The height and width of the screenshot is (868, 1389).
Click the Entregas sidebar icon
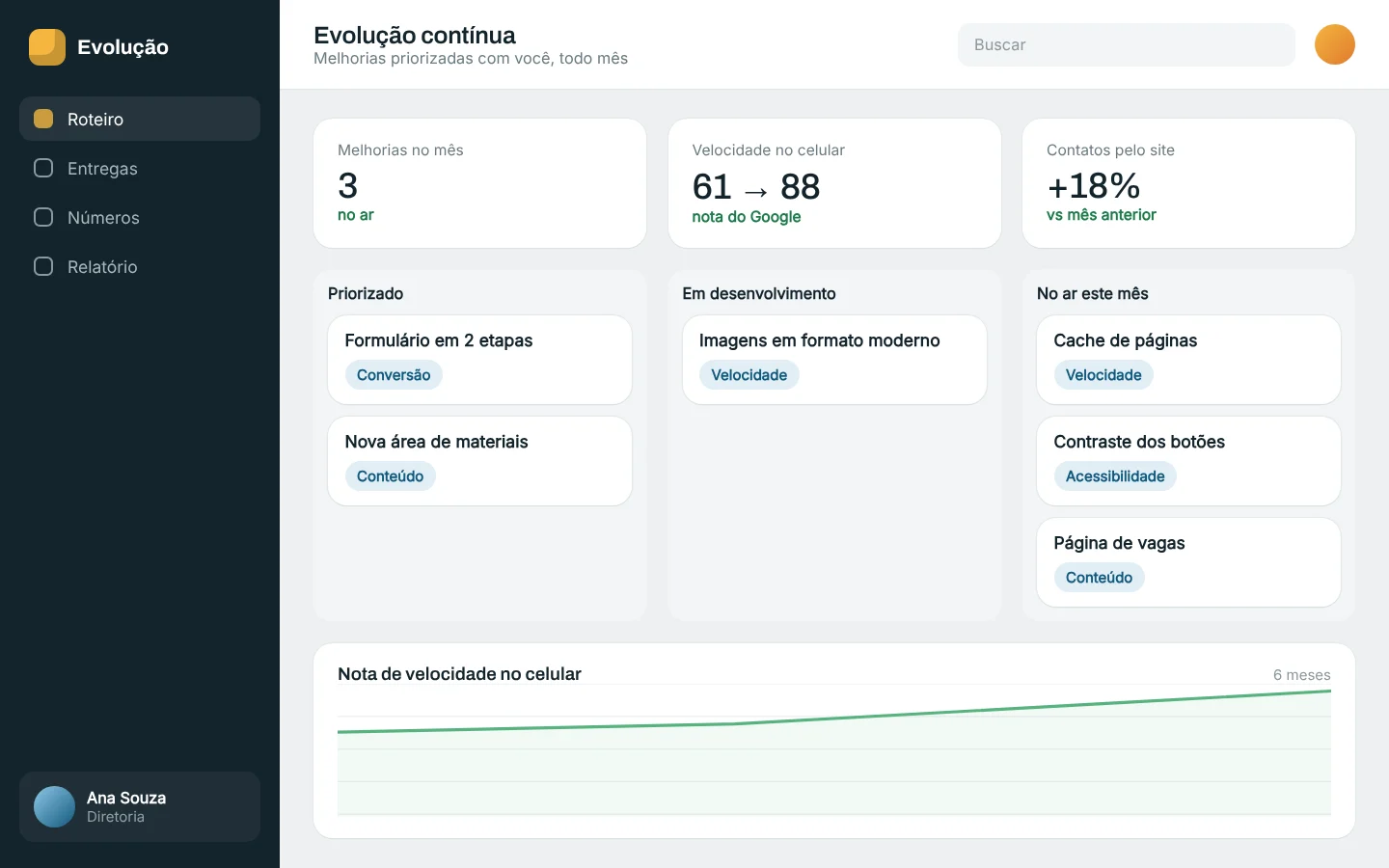click(x=43, y=168)
